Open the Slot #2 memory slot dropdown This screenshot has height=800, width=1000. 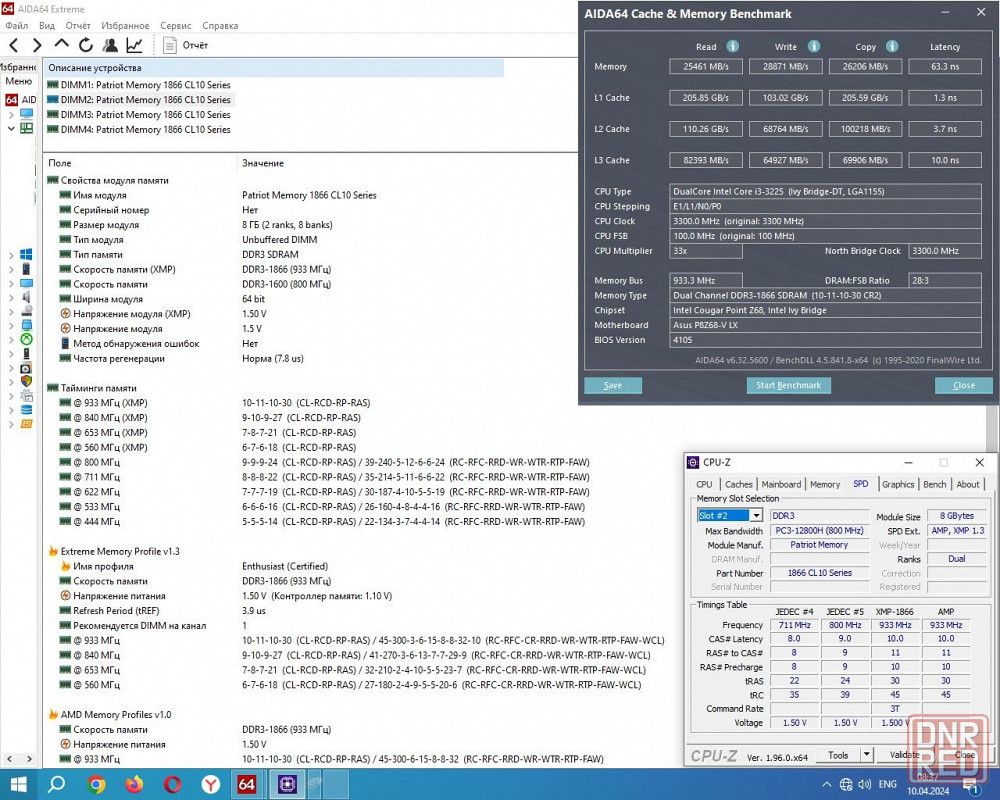[755, 516]
